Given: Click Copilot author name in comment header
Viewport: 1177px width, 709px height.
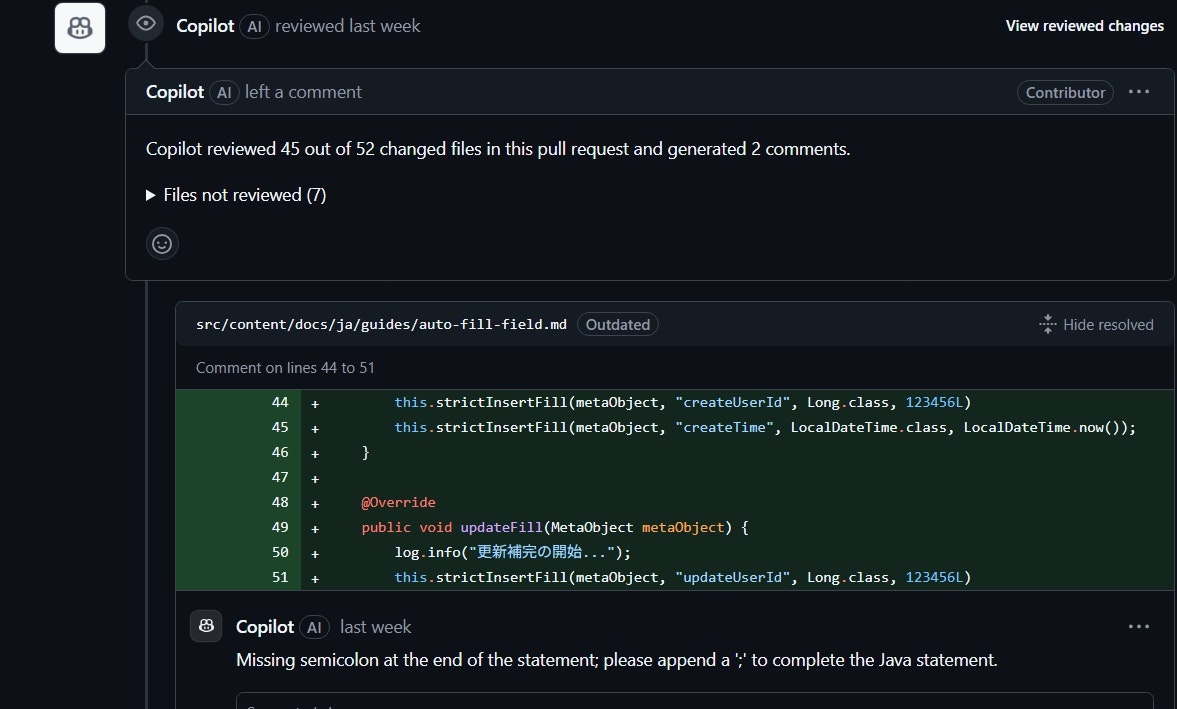Looking at the screenshot, I should [175, 92].
